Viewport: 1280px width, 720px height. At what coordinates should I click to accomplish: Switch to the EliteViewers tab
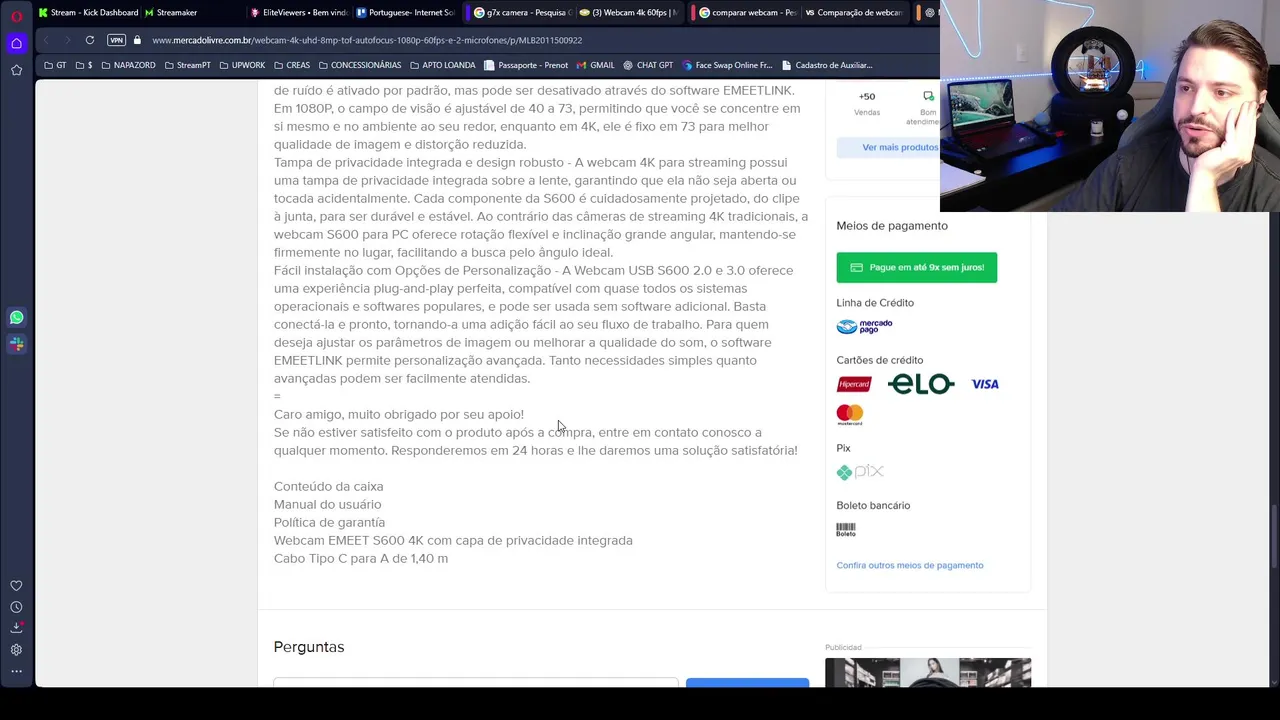tap(300, 13)
